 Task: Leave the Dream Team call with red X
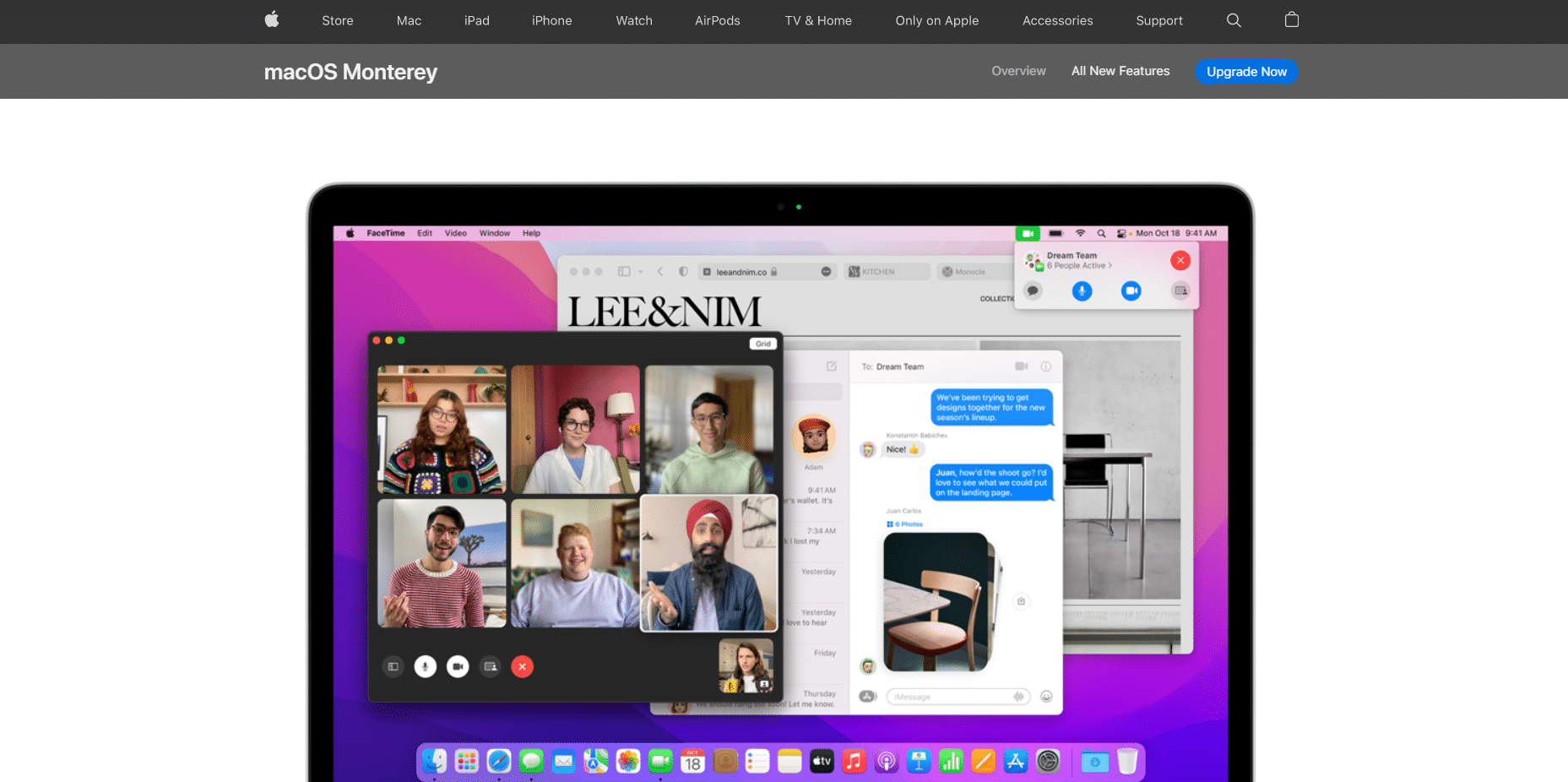pos(1180,260)
